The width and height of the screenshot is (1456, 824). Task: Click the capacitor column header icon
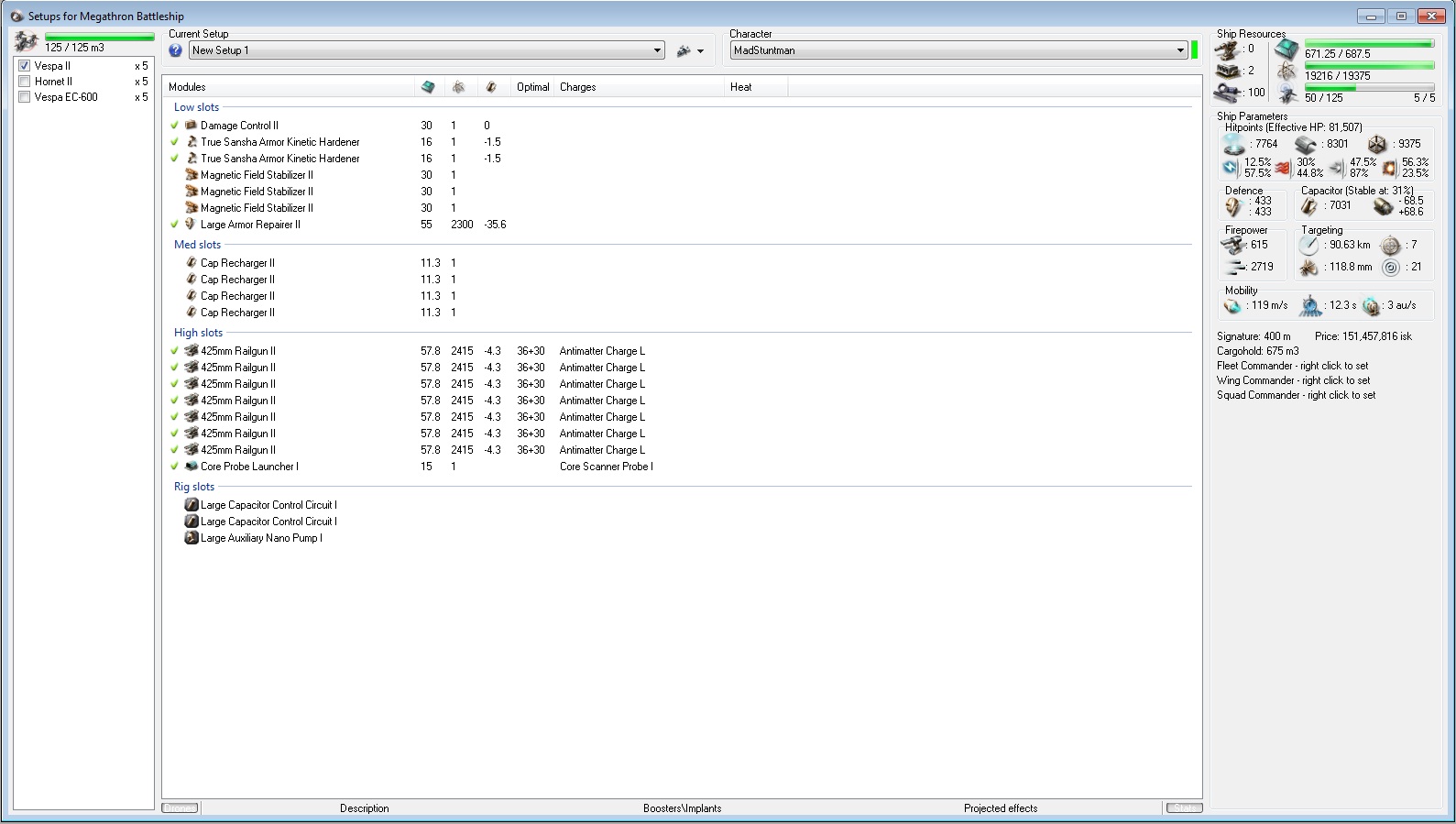point(491,87)
